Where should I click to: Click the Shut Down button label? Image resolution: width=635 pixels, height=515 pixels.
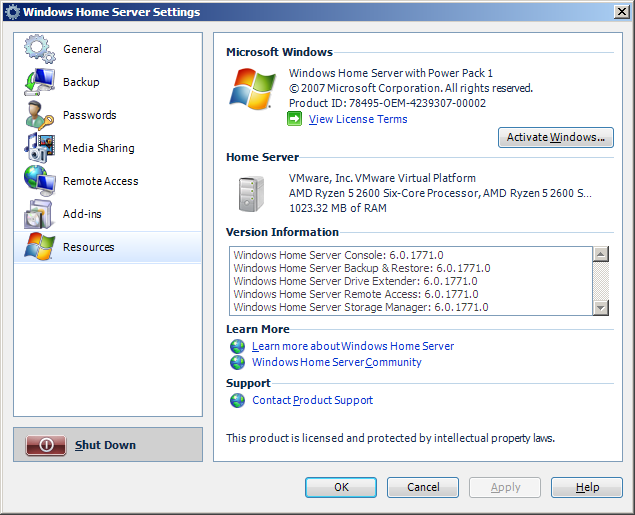[105, 445]
